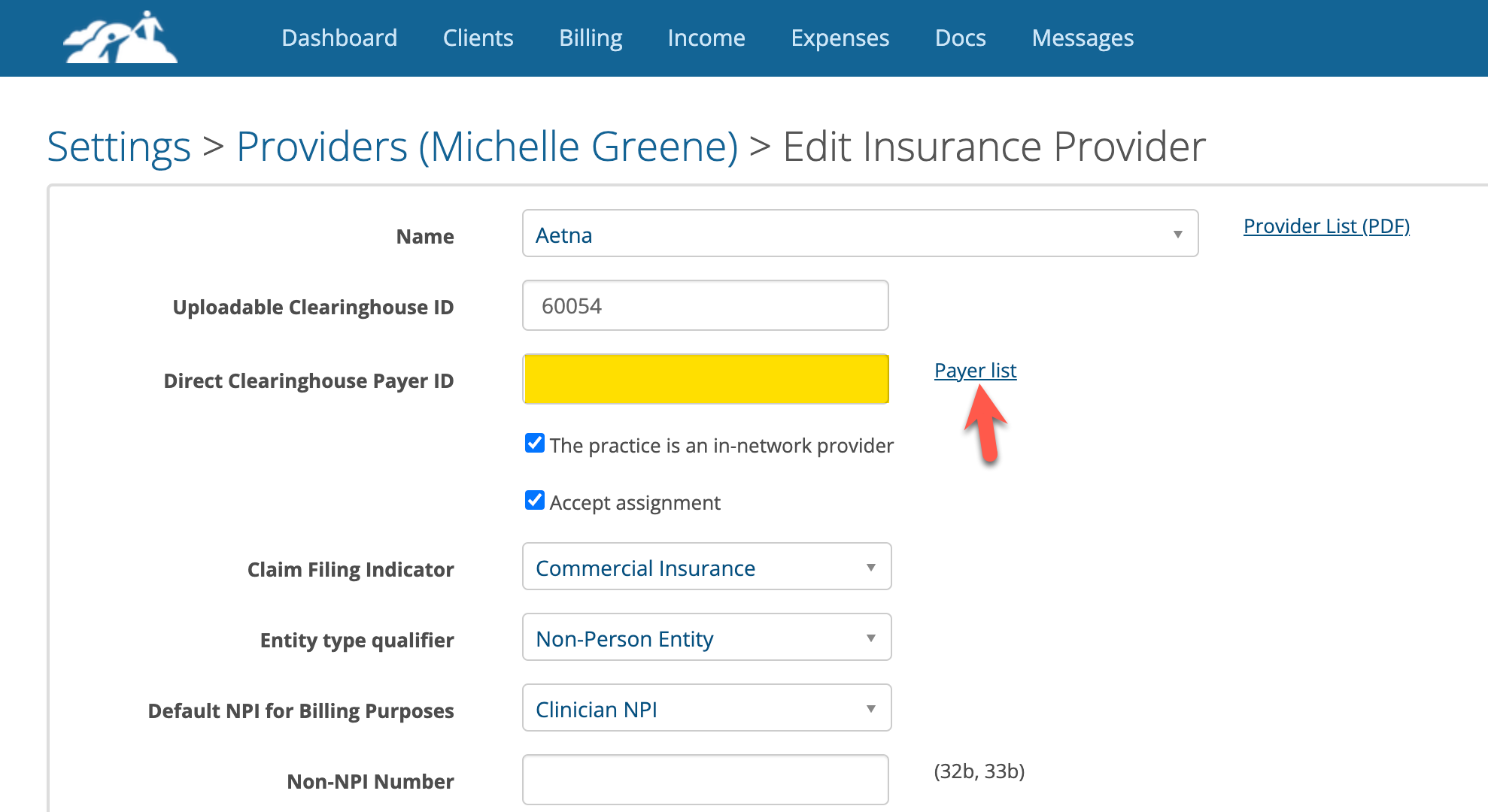The width and height of the screenshot is (1488, 812).
Task: Open the Billing menu
Action: 590,38
